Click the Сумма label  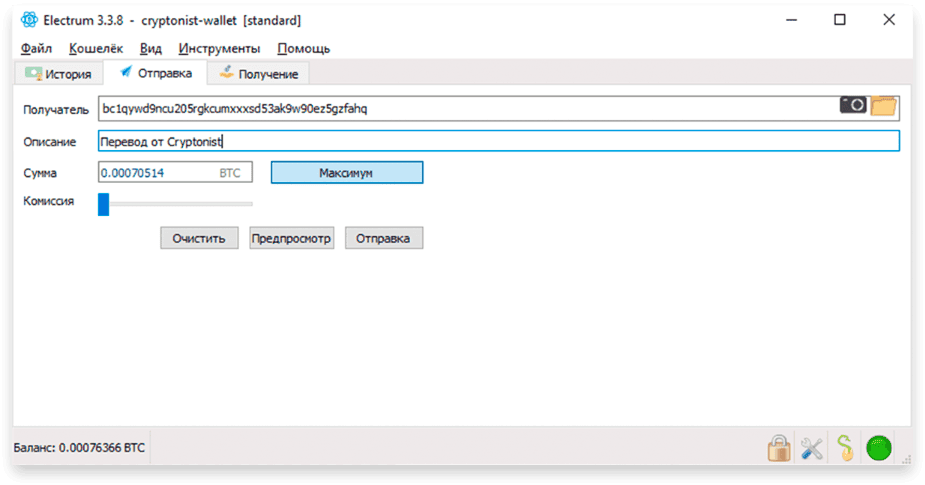pos(40,173)
